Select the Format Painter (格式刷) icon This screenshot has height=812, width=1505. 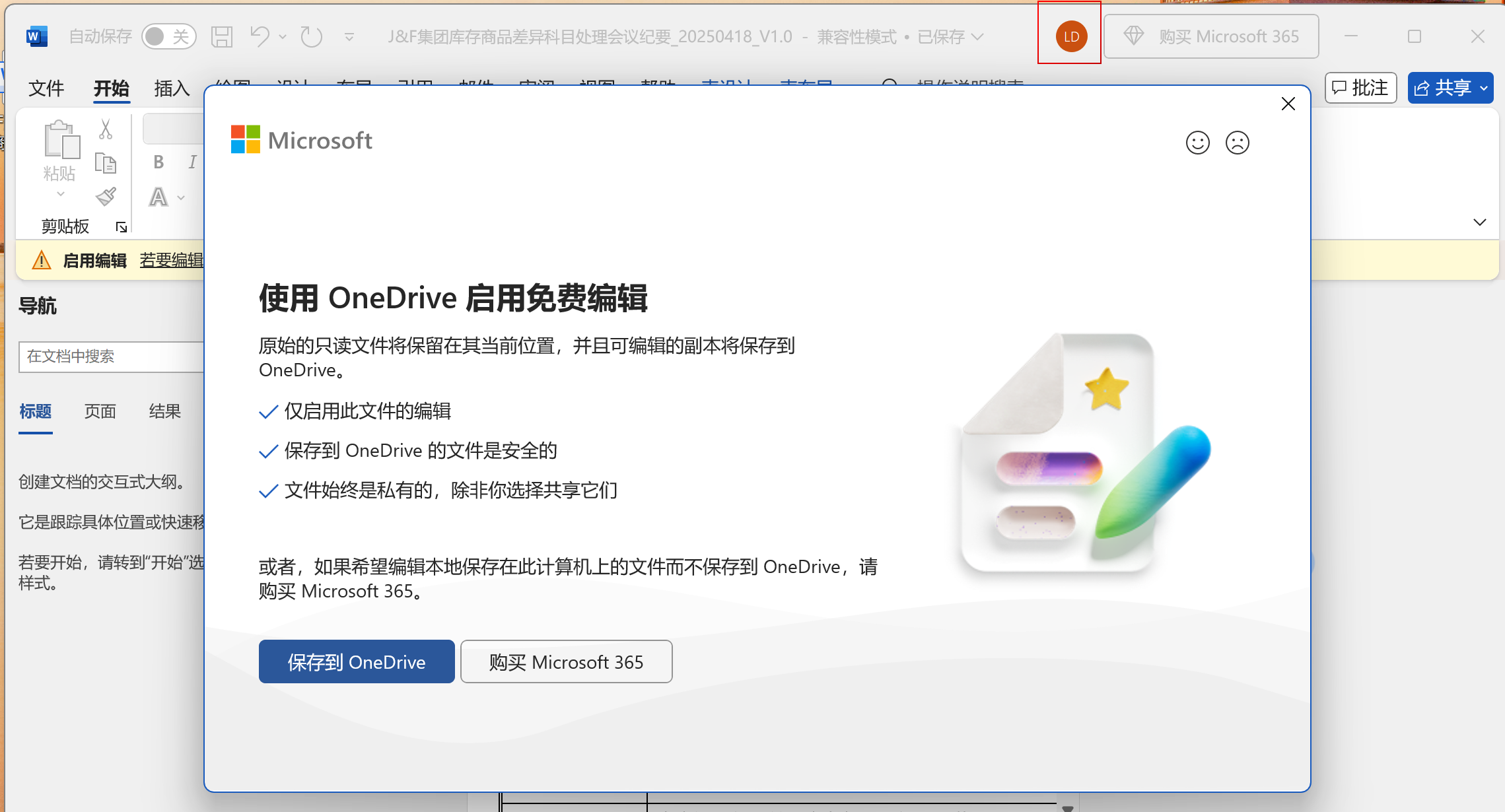click(105, 196)
